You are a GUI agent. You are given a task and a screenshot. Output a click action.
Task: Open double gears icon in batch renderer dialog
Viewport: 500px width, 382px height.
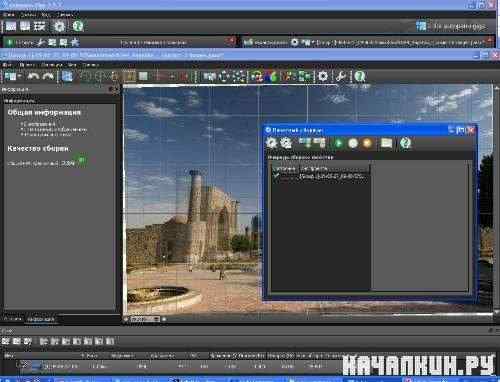point(286,143)
